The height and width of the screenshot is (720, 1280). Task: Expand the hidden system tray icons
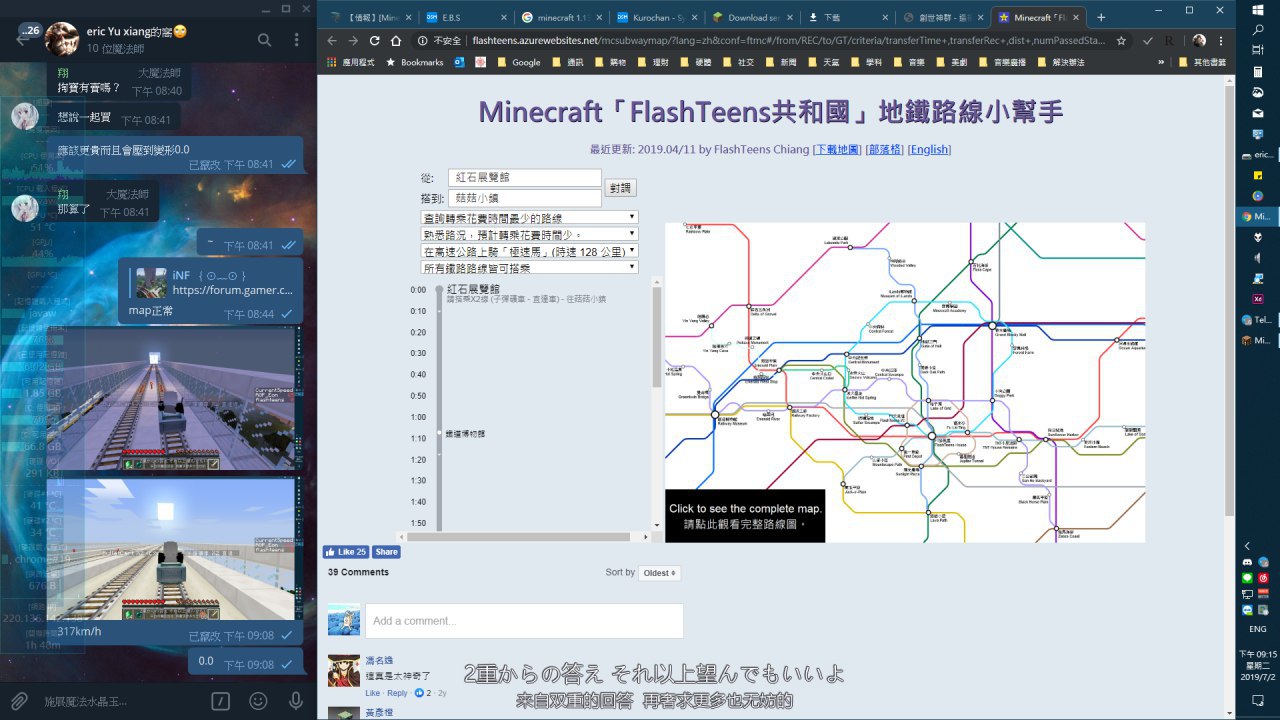point(1247,546)
